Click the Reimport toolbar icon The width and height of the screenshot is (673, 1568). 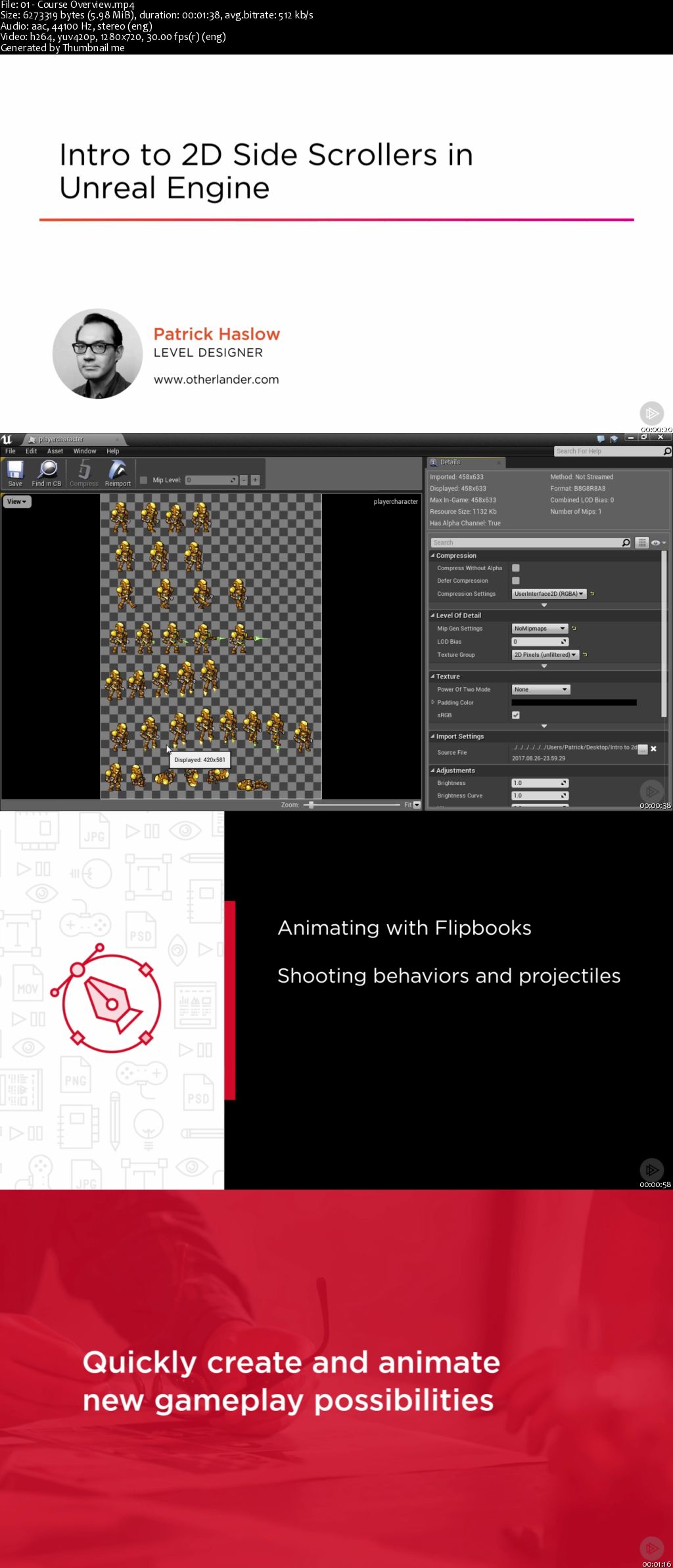tap(118, 470)
